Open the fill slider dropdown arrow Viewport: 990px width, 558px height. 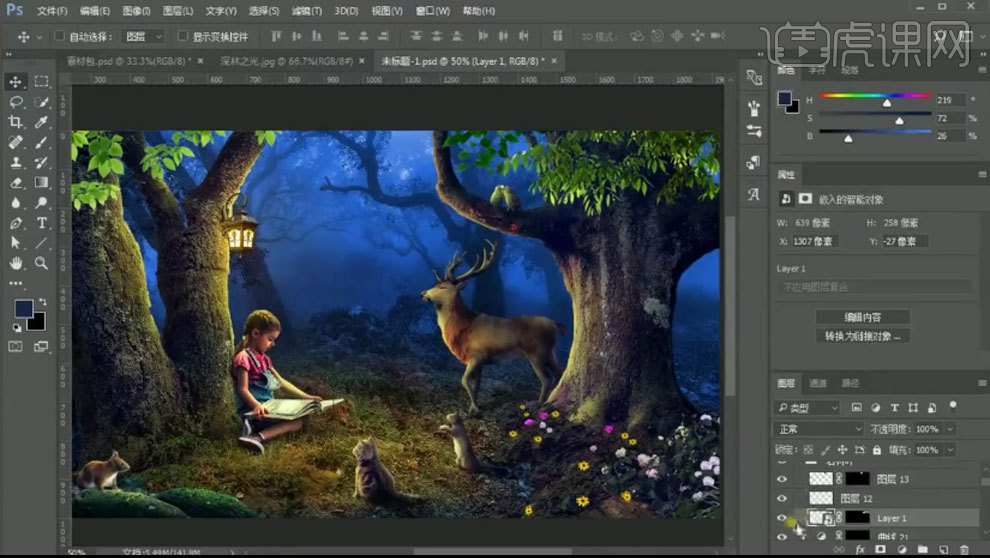(951, 450)
